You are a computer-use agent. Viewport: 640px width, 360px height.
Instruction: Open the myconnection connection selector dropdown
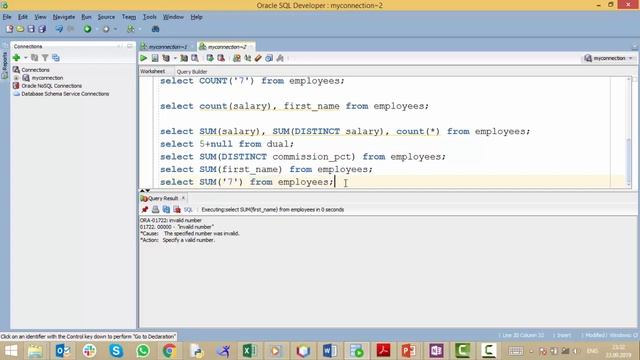pos(608,58)
